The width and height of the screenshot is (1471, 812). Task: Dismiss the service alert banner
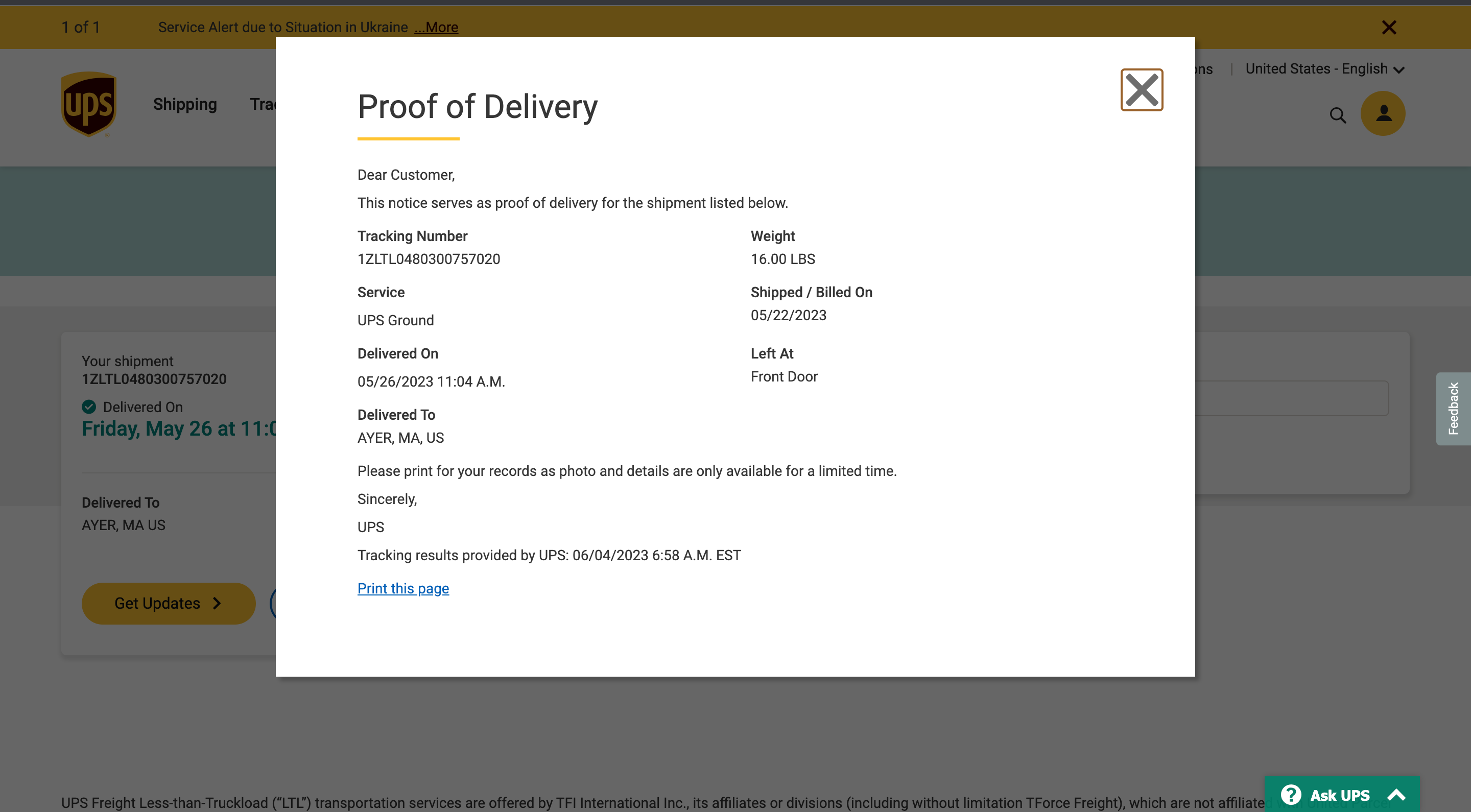coord(1388,27)
